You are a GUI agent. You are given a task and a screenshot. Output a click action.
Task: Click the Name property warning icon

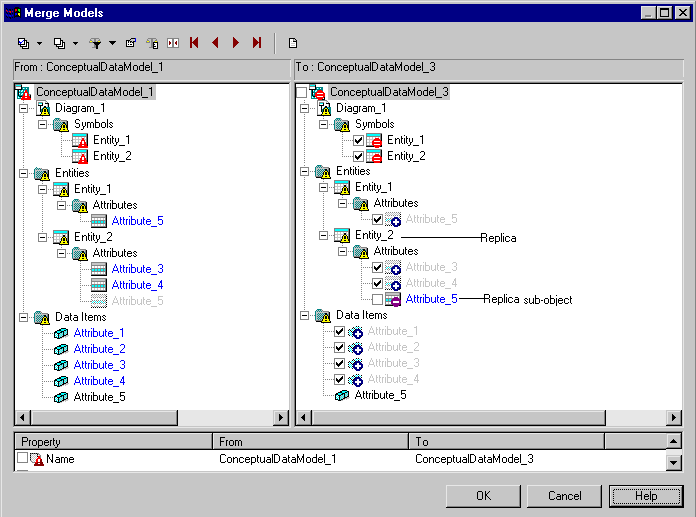37,459
